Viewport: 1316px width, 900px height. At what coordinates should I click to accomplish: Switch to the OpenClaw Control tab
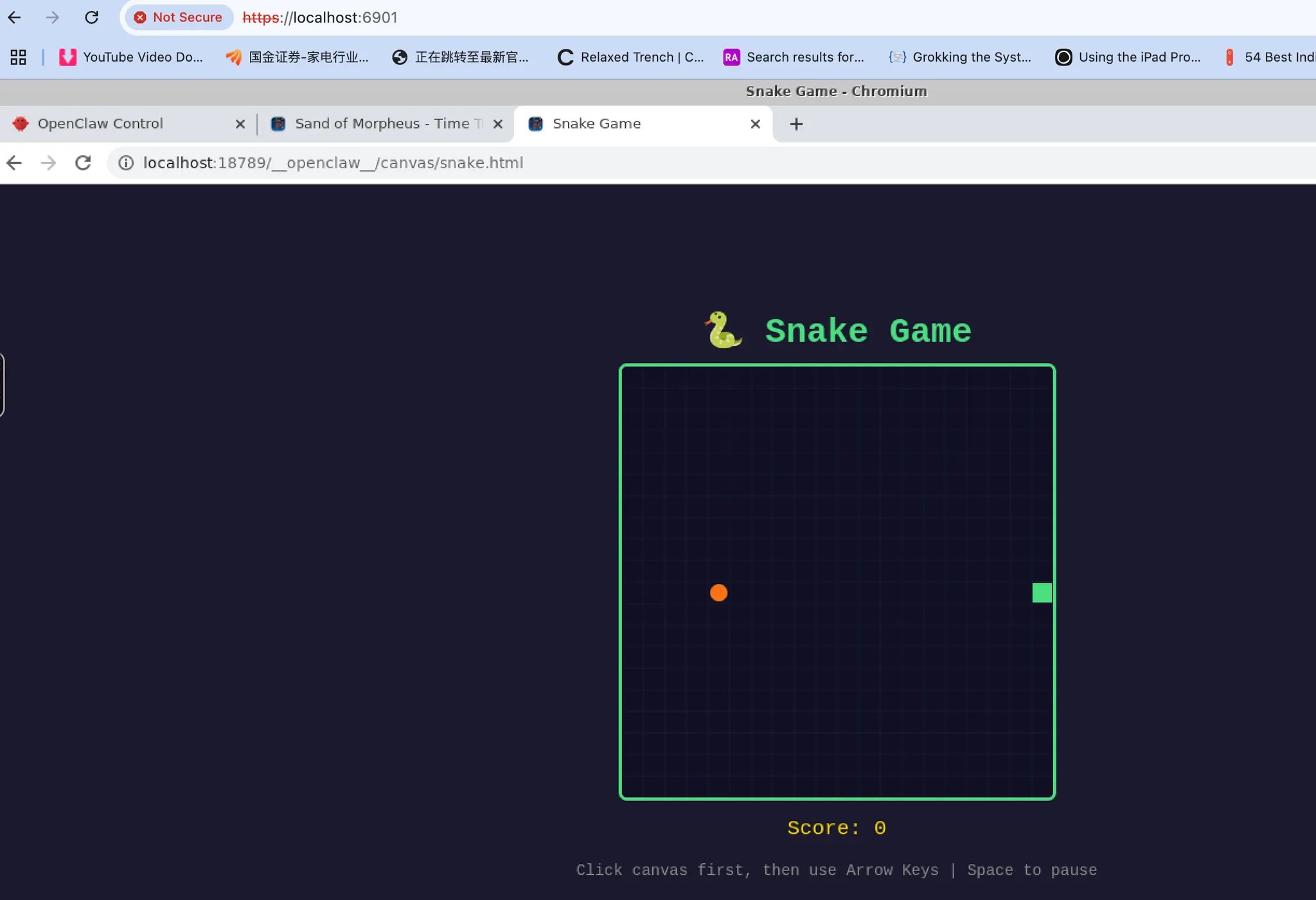[x=100, y=124]
